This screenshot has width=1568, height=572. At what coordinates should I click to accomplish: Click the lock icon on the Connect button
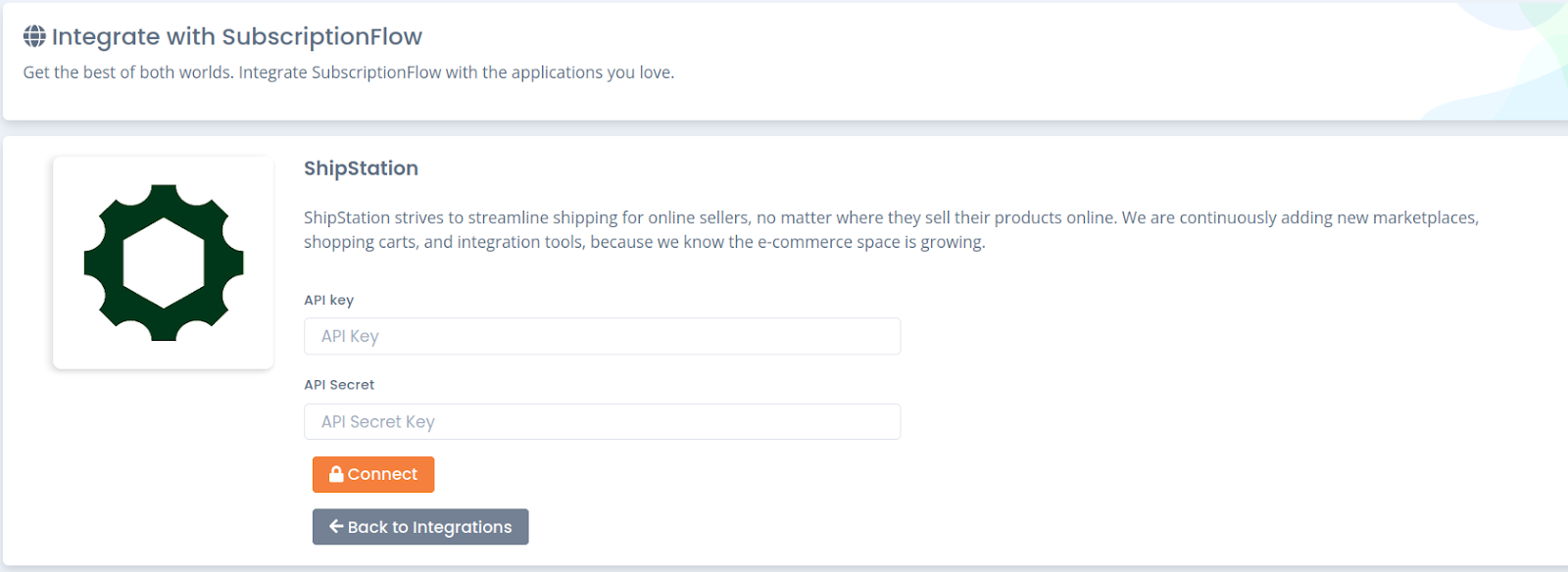(x=336, y=474)
